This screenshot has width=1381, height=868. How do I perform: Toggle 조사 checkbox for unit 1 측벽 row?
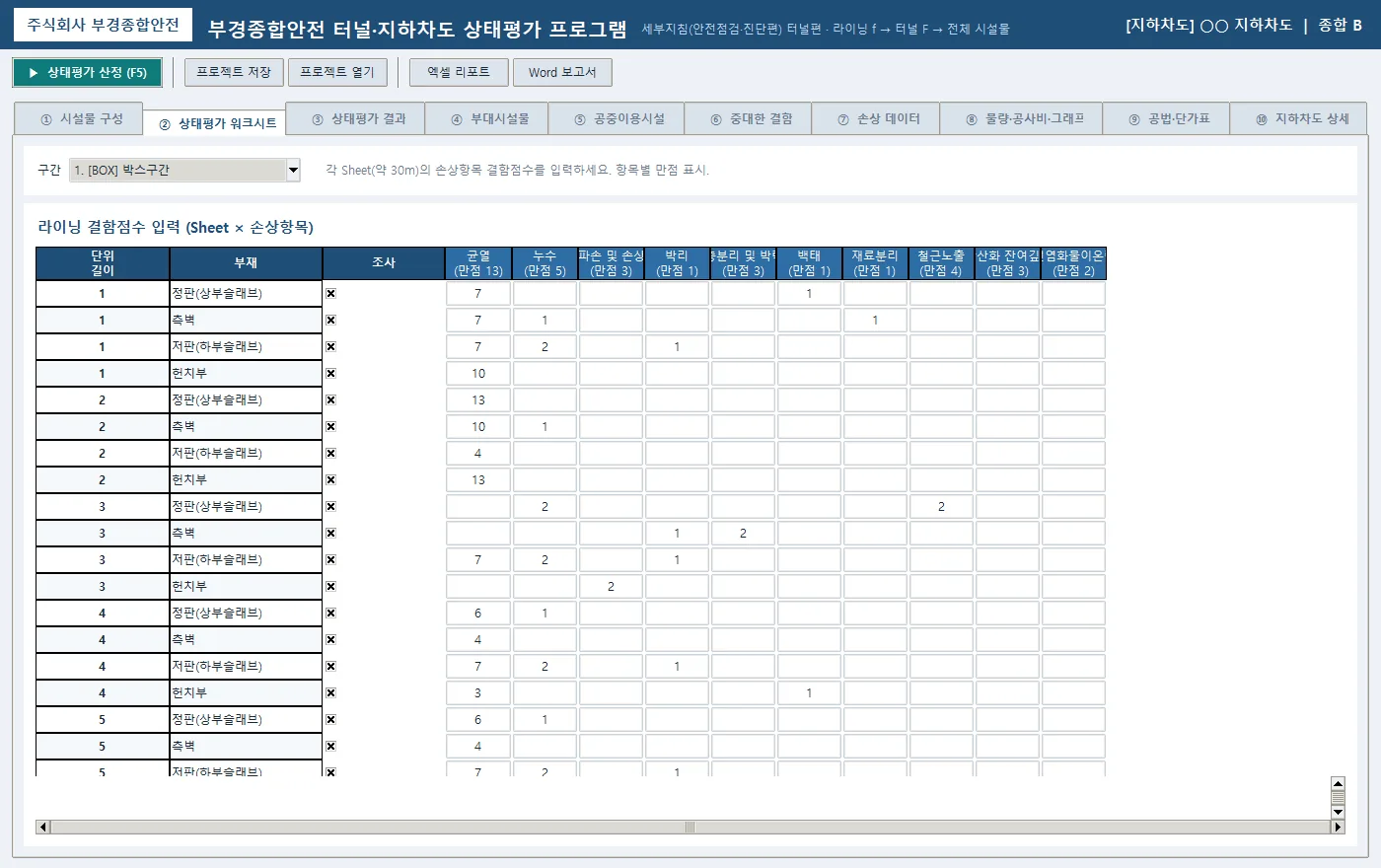tap(331, 321)
